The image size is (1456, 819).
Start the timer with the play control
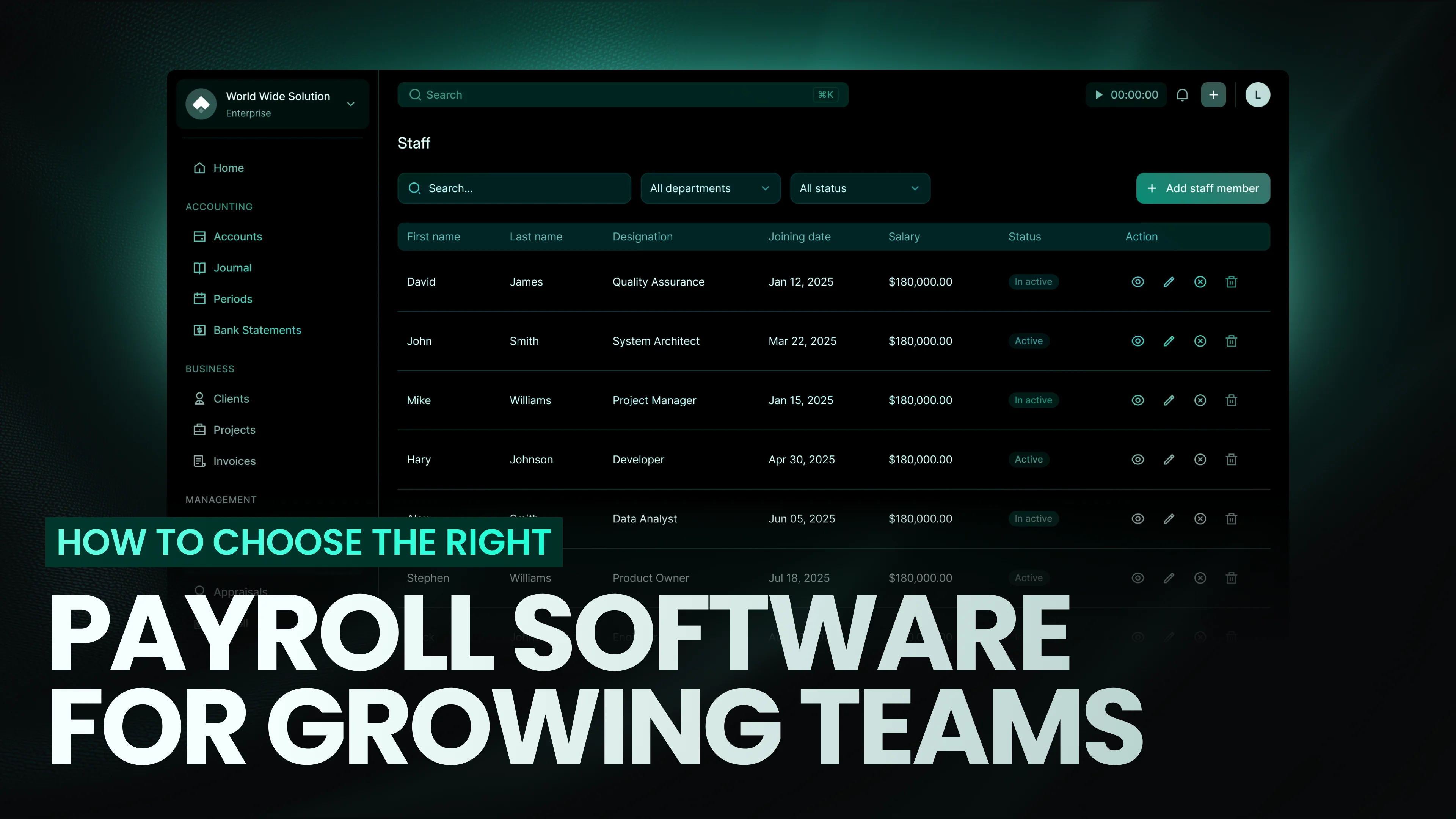click(x=1099, y=94)
